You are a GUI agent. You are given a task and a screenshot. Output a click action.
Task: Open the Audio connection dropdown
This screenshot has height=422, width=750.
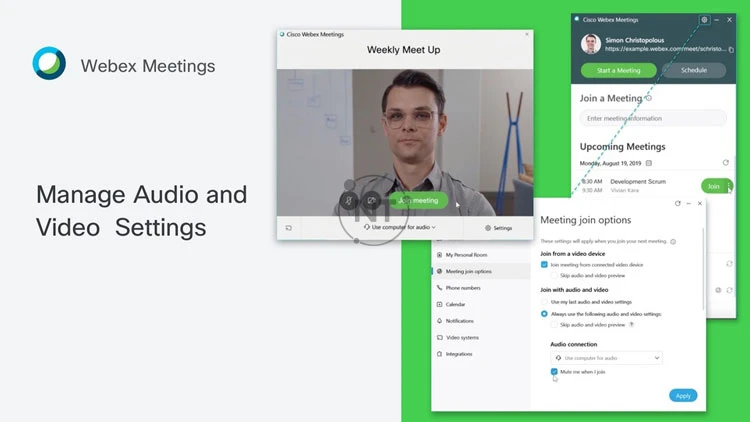tap(606, 357)
